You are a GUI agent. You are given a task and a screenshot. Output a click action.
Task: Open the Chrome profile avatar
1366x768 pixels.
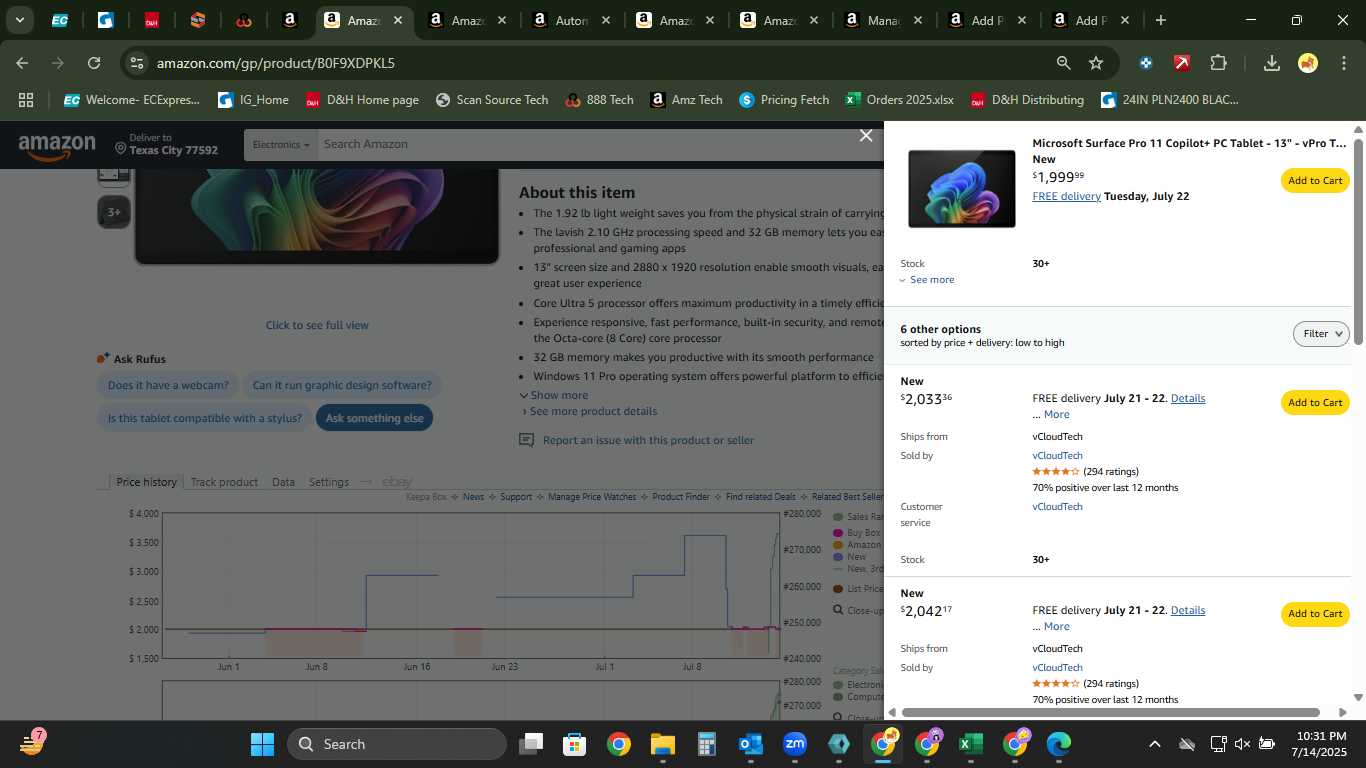click(1308, 63)
